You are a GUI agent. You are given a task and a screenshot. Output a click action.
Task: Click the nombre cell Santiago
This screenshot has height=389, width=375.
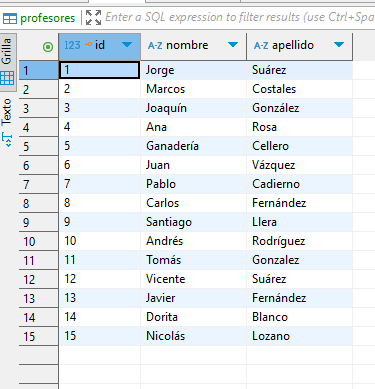click(x=193, y=222)
